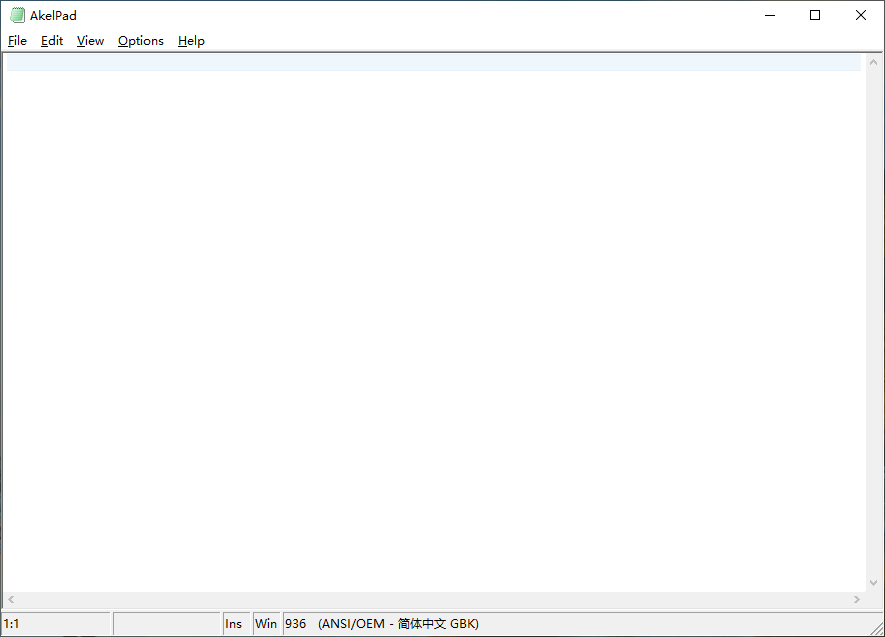Open the Options menu
The image size is (885, 637).
tap(141, 41)
